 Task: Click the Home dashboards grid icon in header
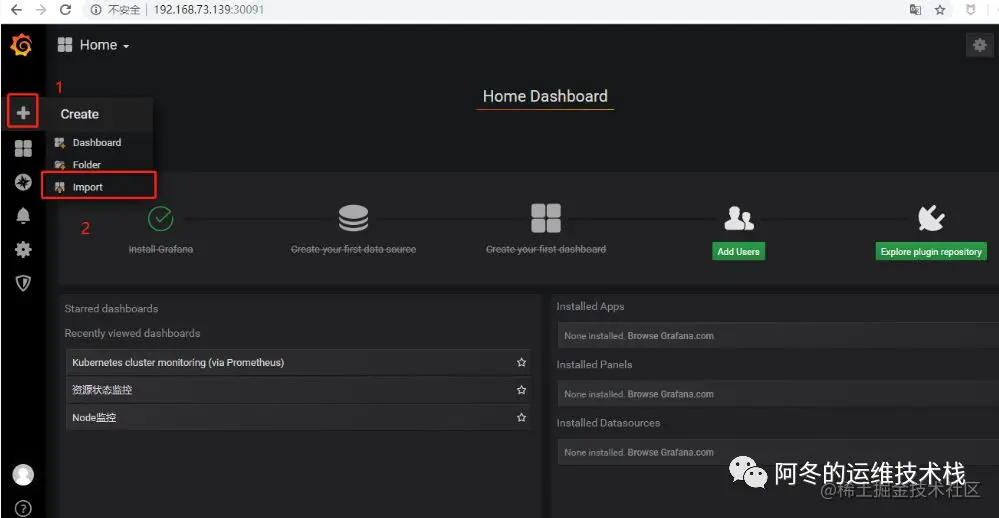pos(64,45)
